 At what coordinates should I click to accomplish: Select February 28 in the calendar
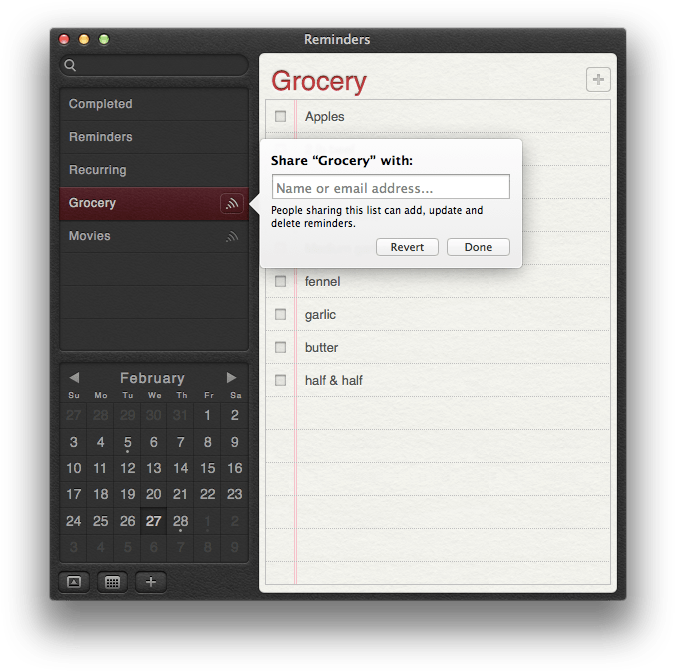click(180, 521)
